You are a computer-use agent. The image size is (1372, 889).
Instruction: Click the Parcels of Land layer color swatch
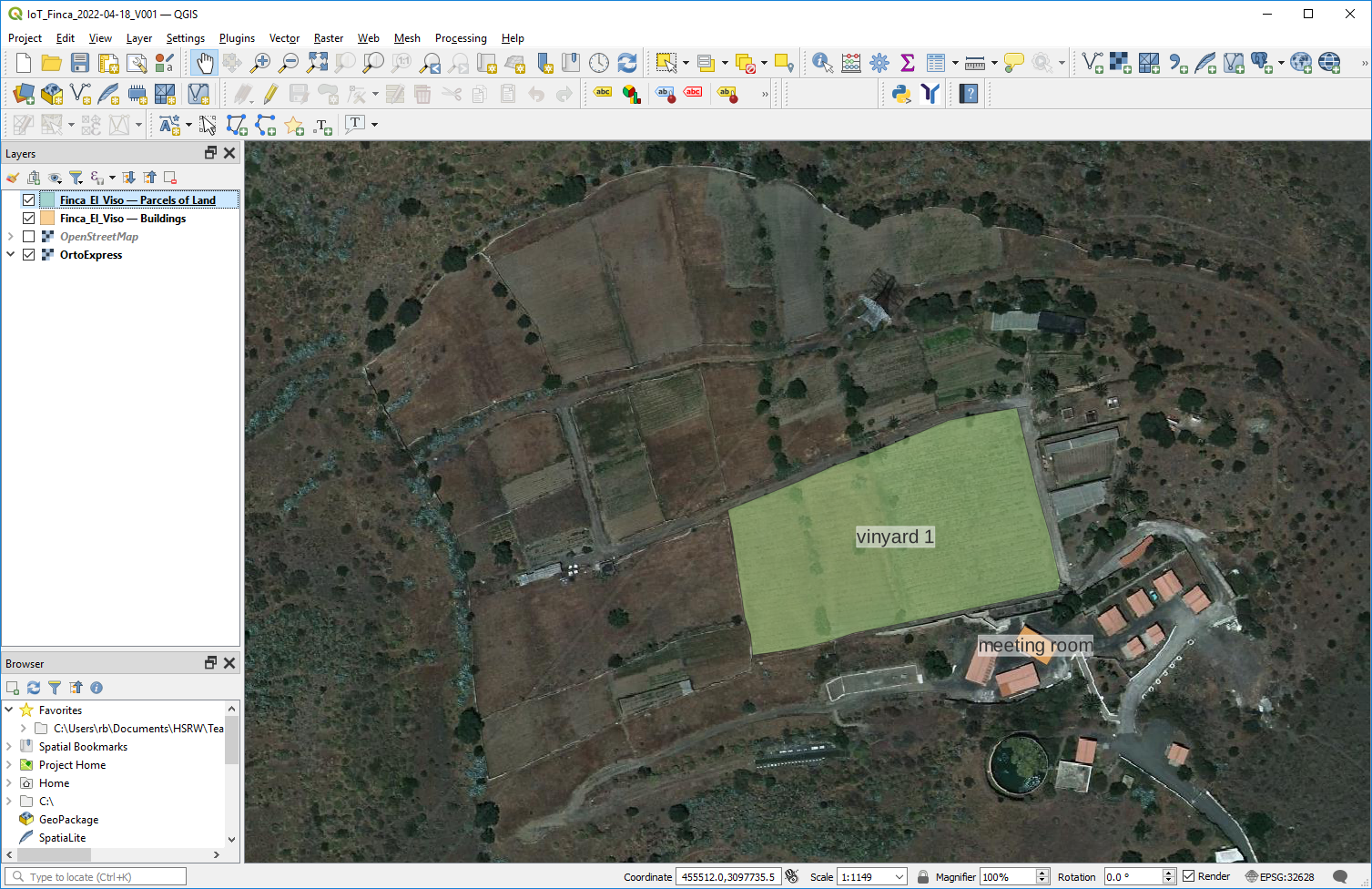(47, 200)
